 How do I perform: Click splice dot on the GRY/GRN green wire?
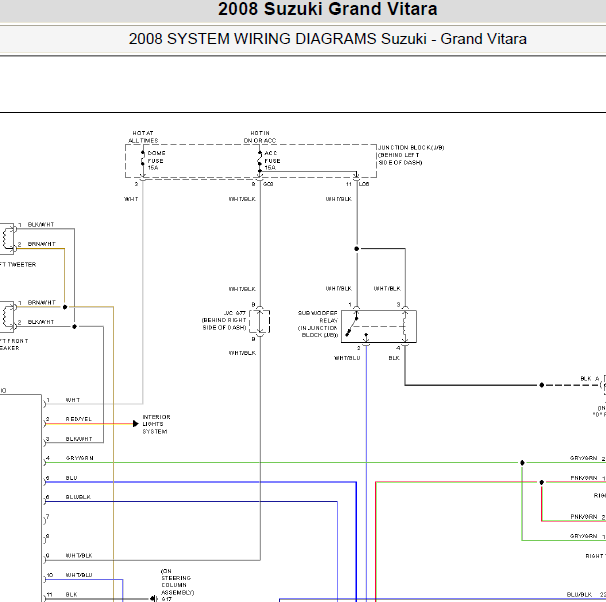pyautogui.click(x=522, y=463)
